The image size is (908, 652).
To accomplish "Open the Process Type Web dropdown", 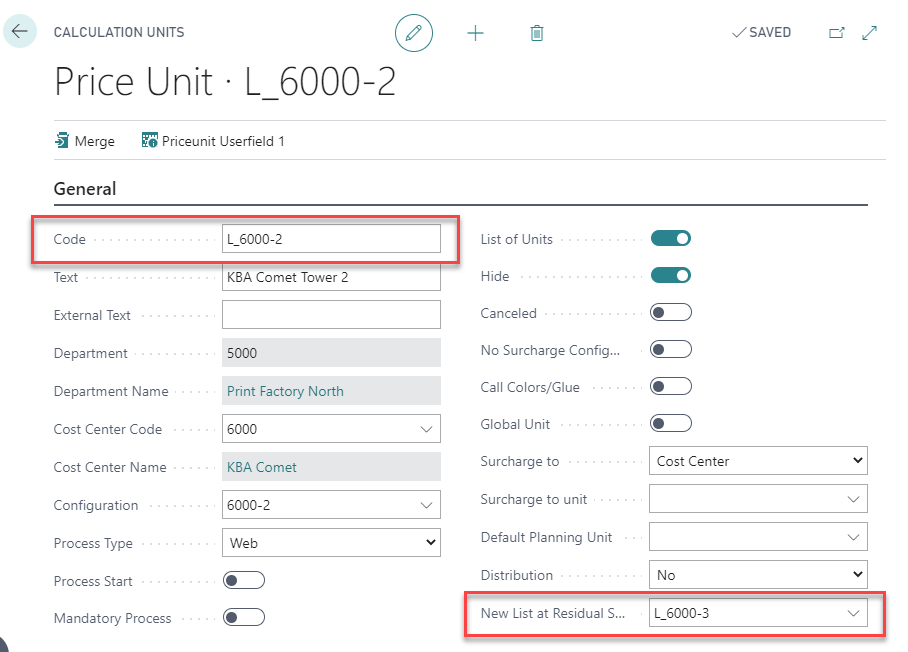I will (330, 543).
